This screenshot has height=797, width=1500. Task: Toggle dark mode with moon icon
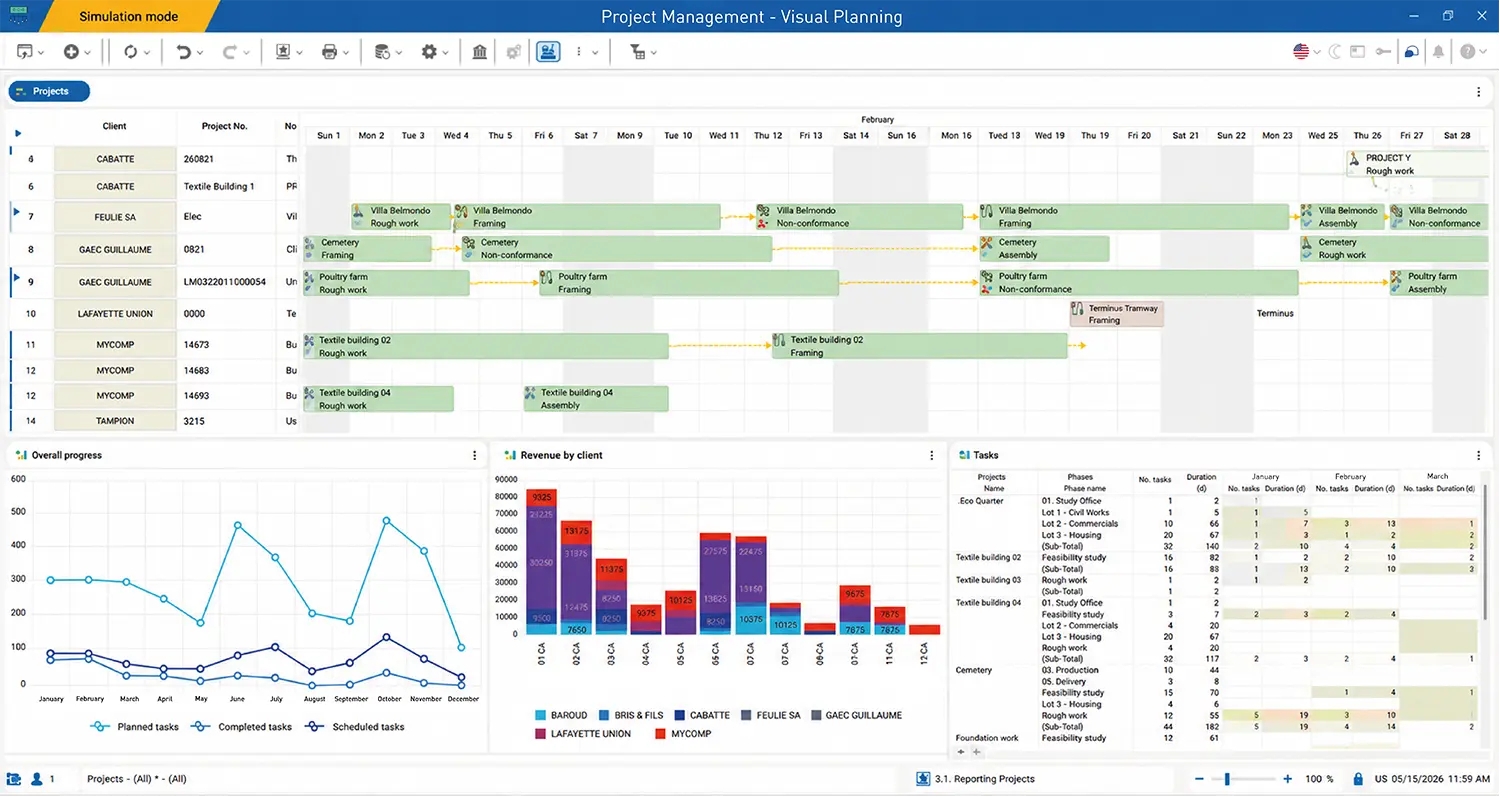[1335, 52]
